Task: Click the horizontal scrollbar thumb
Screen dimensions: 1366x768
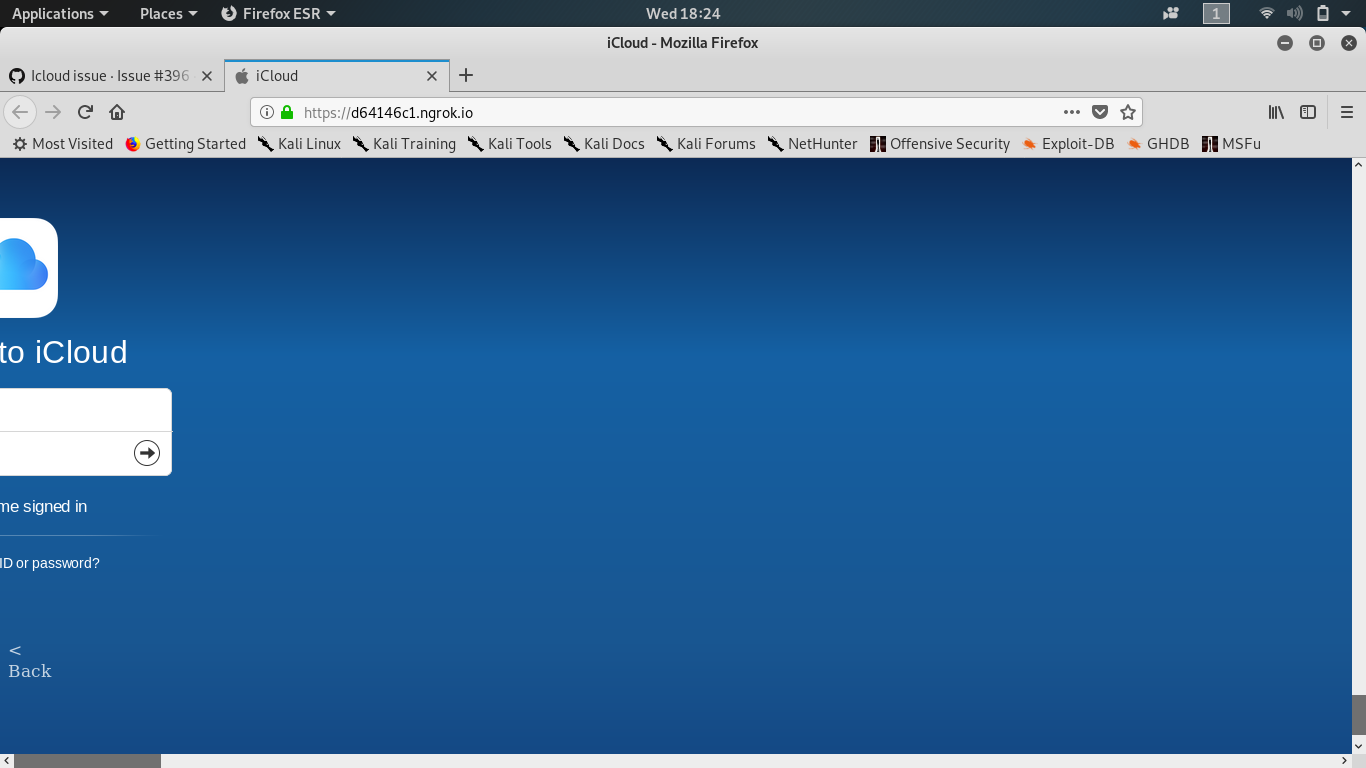Action: point(87,761)
